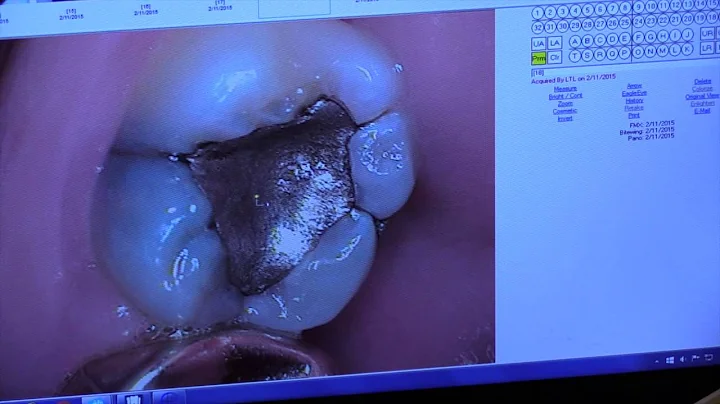Click the Print link
Viewport: 720px width, 404px height.
634,116
